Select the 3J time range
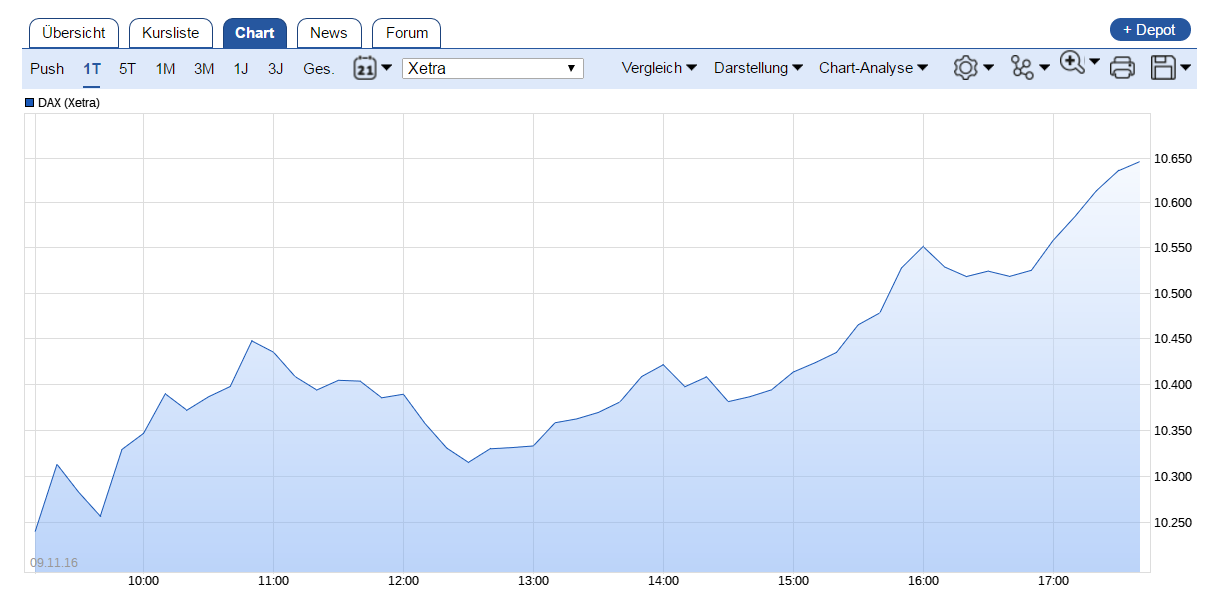The image size is (1208, 593). click(276, 69)
